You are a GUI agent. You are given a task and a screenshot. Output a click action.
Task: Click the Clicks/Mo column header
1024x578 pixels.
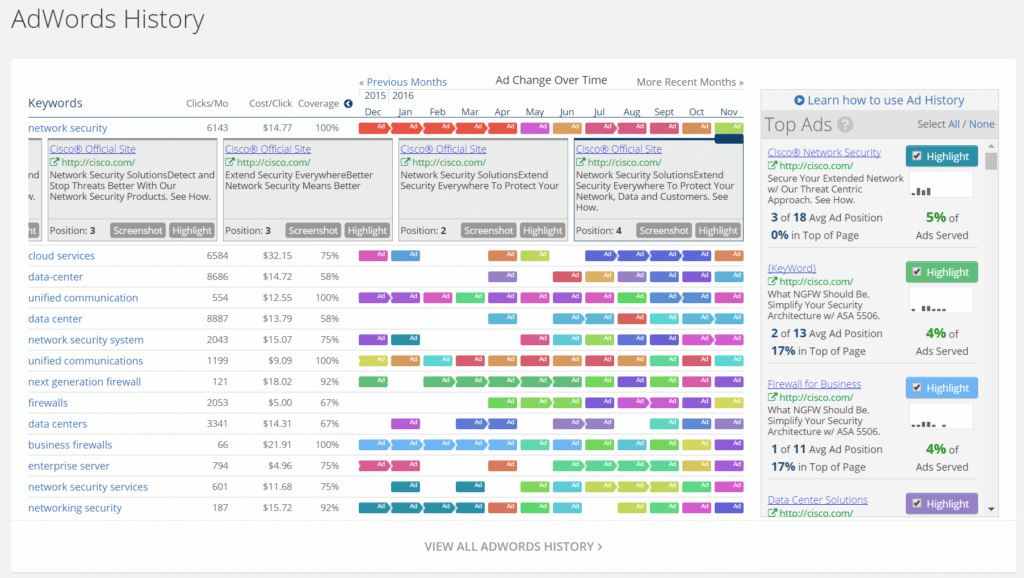tap(207, 103)
